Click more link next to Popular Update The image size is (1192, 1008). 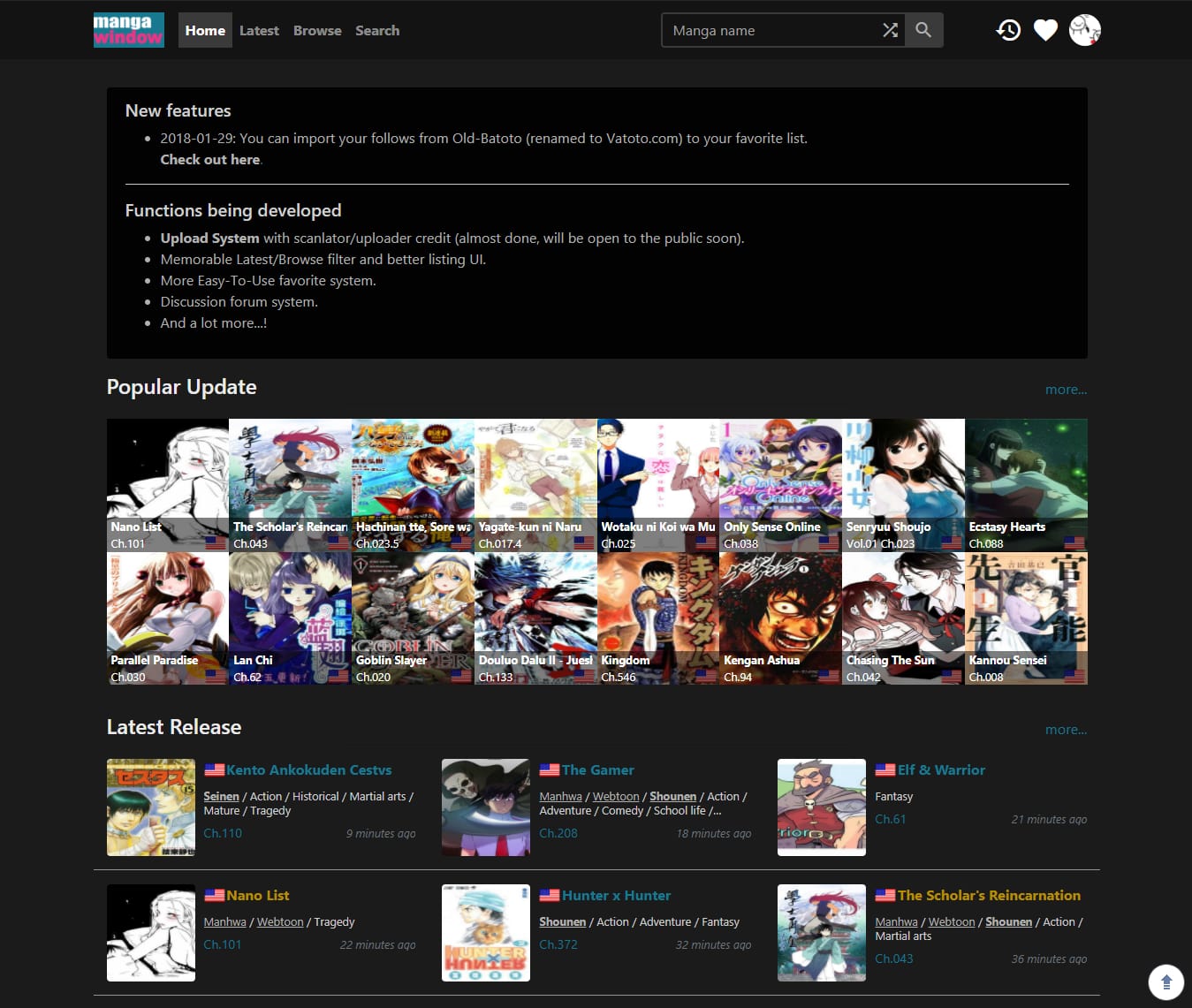coord(1066,390)
